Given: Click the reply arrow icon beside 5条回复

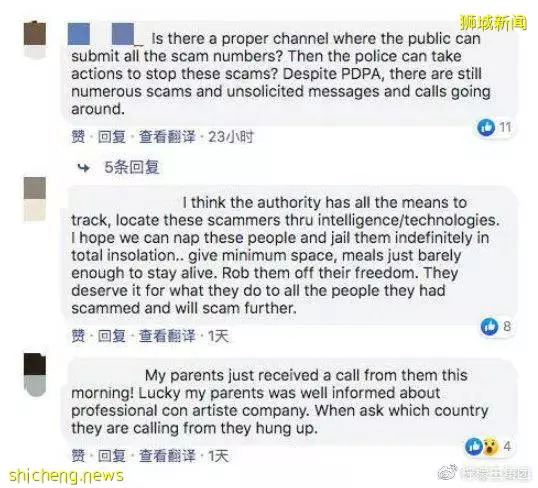Looking at the screenshot, I should tap(83, 168).
